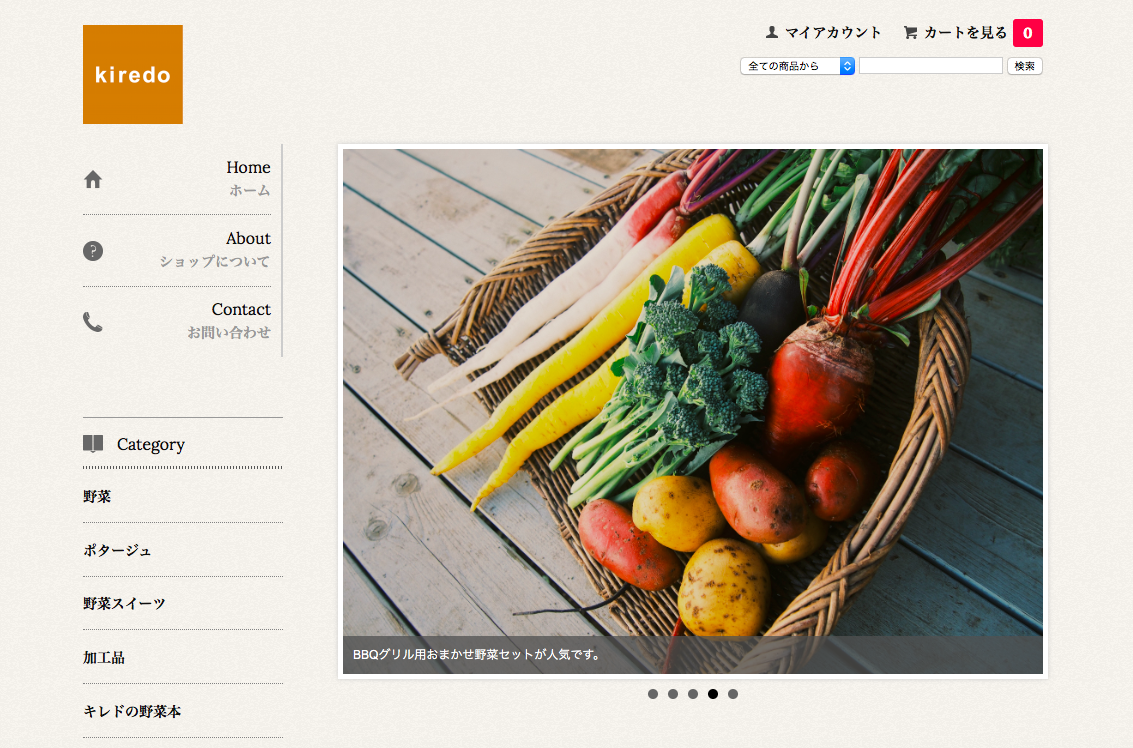The image size is (1133, 748).
Task: Select the 野菜スイーツ category
Action: click(x=124, y=603)
